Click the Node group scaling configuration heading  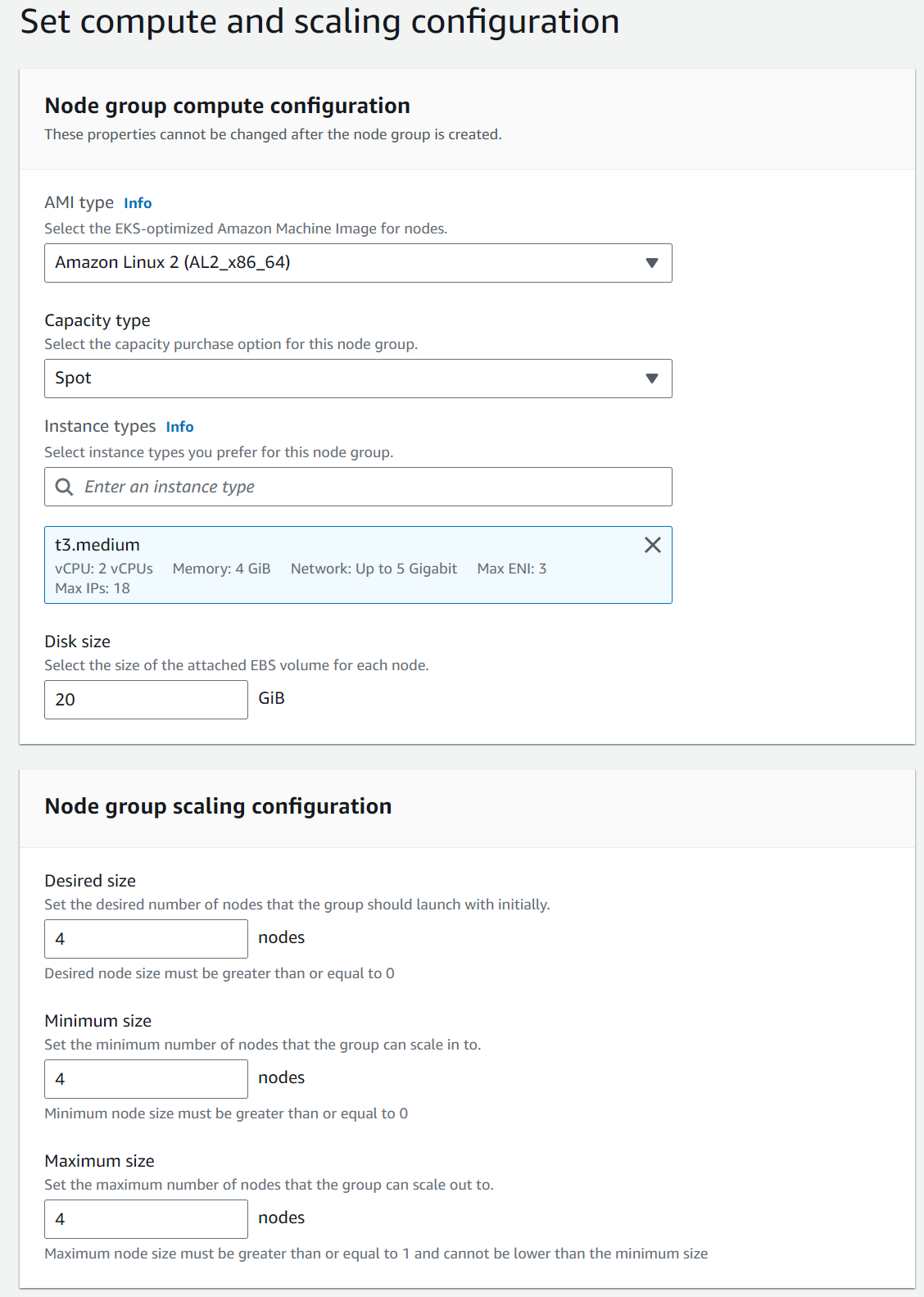point(218,806)
